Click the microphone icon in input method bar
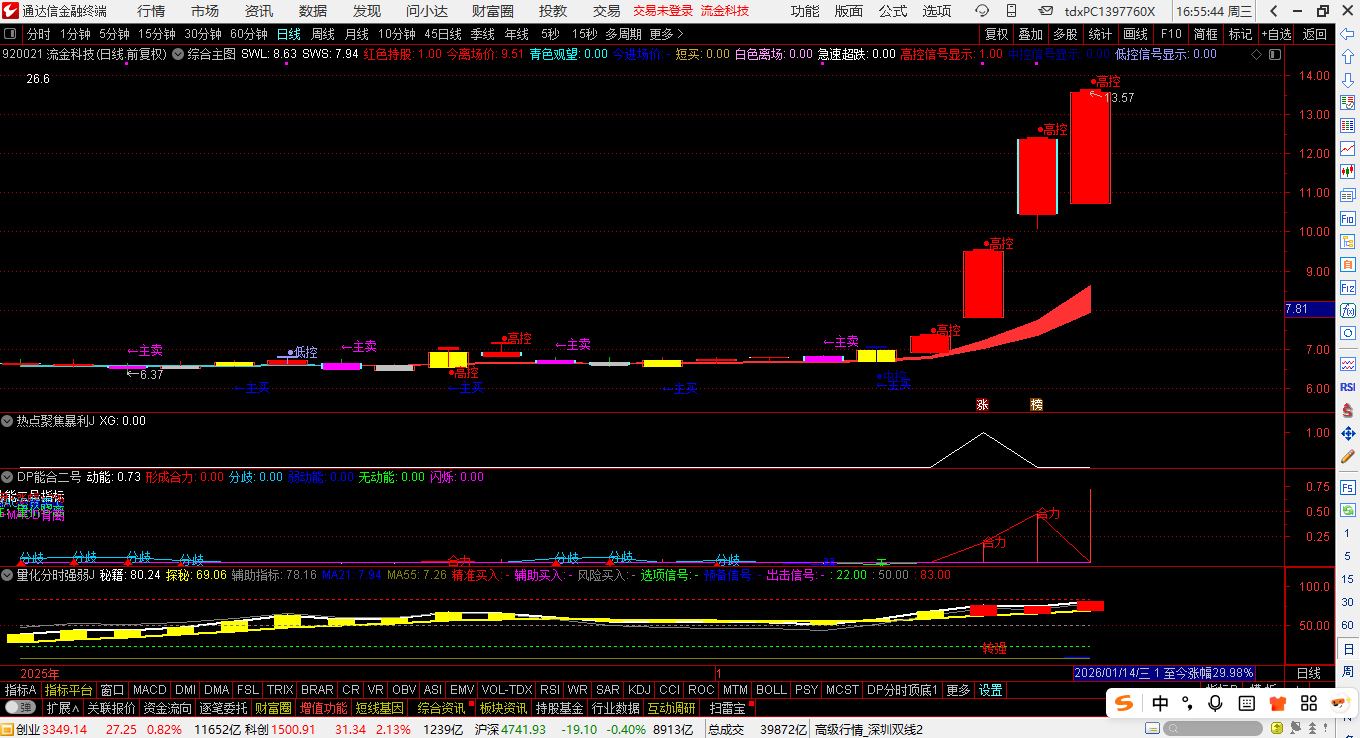This screenshot has width=1360, height=738. [1216, 703]
